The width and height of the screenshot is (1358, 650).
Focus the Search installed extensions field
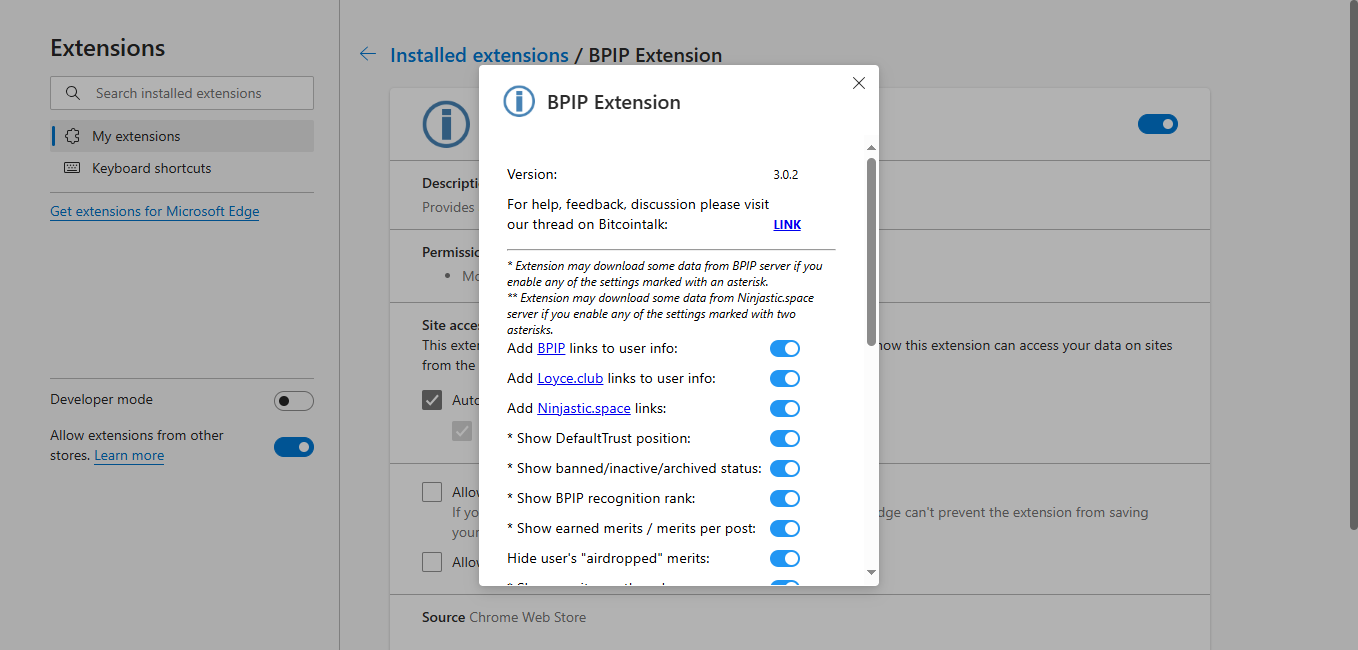click(x=182, y=93)
